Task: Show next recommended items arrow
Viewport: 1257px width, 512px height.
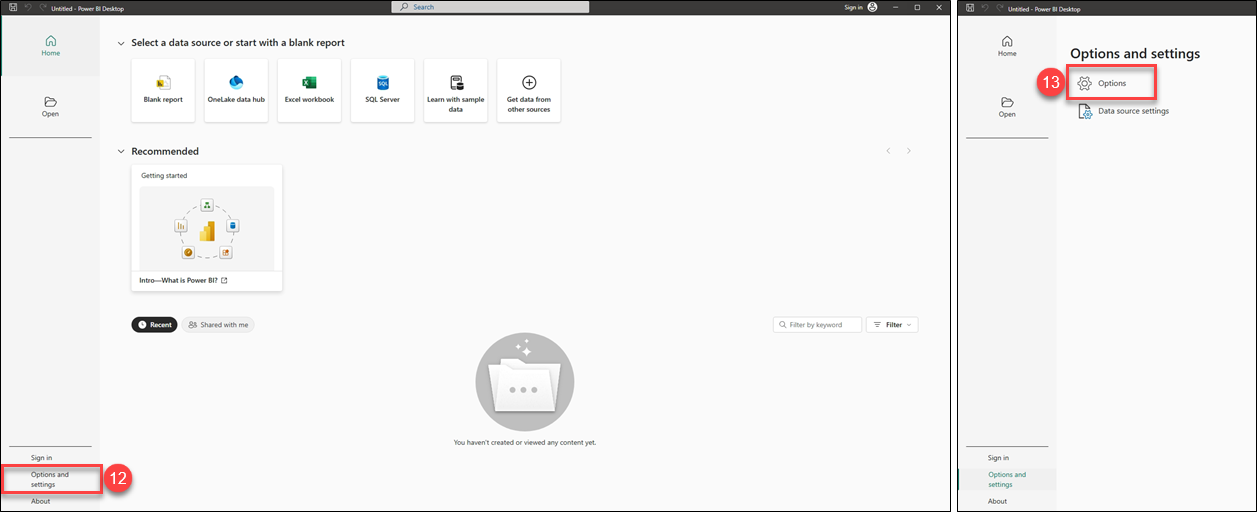Action: 909,151
